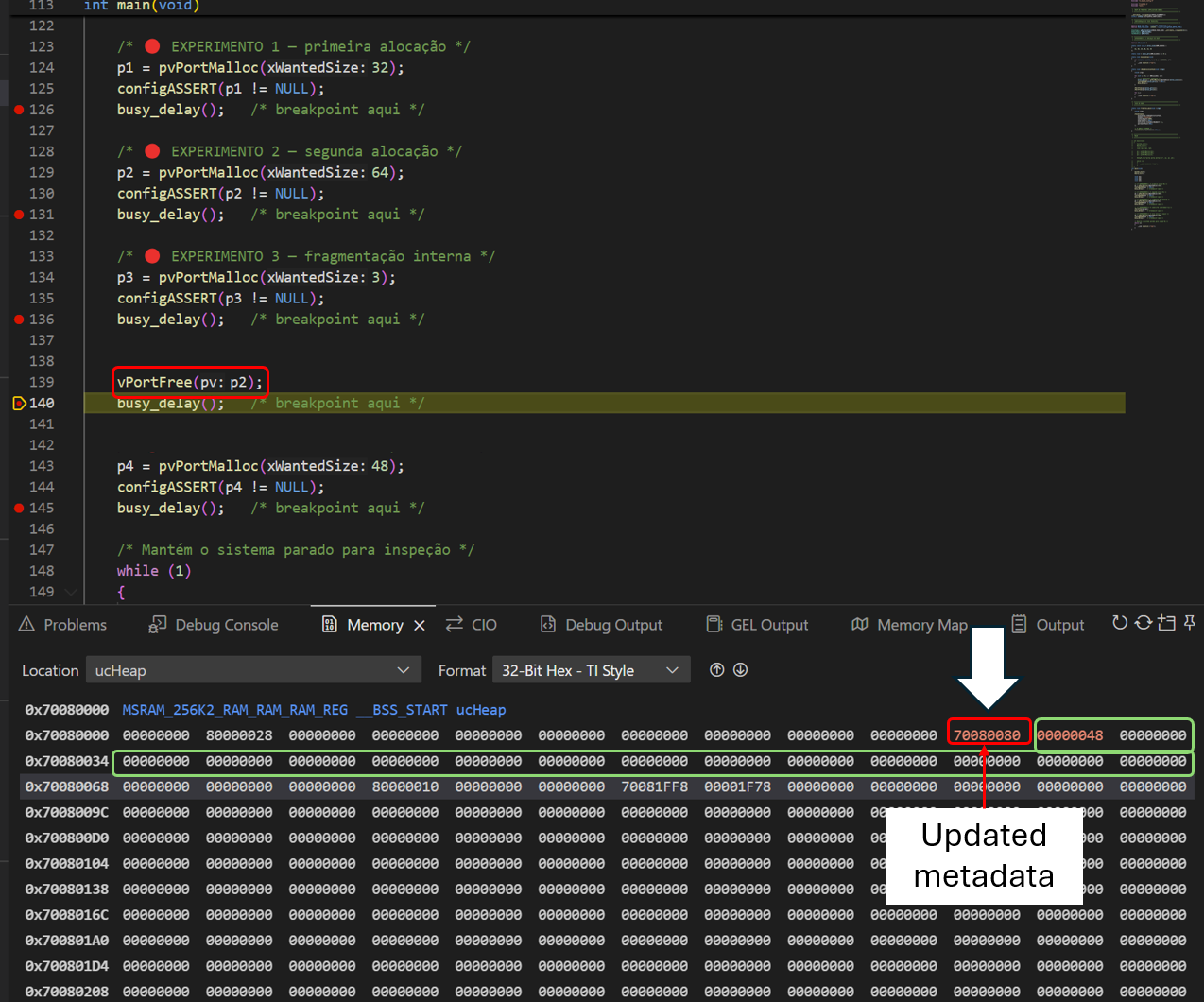The image size is (1204, 1002).
Task: Click the blue ucHeap symbol label
Action: coord(480,709)
